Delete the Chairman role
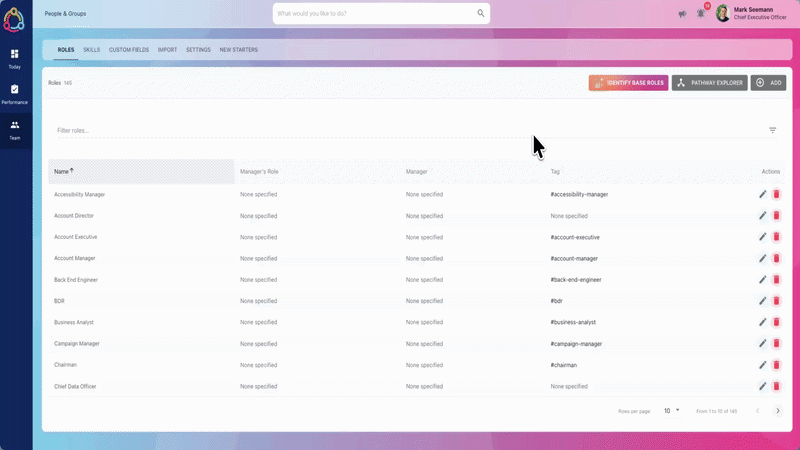Image resolution: width=800 pixels, height=450 pixels. pos(776,365)
